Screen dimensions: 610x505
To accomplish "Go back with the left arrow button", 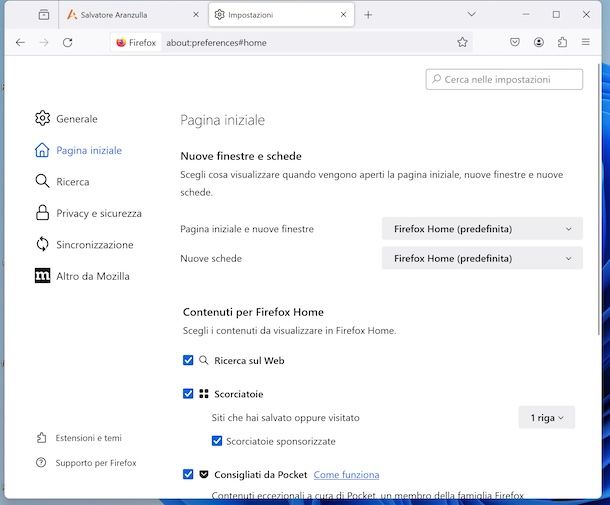I will tap(20, 42).
